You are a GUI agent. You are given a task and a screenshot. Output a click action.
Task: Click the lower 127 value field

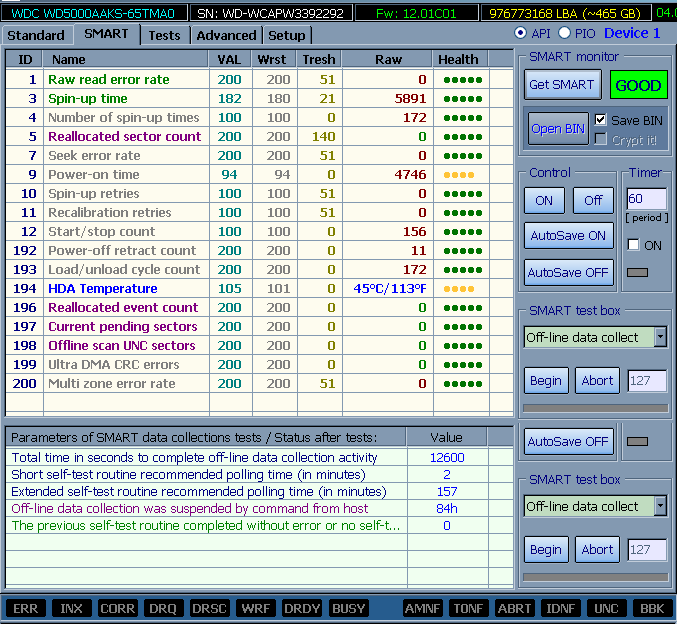[x=647, y=549]
